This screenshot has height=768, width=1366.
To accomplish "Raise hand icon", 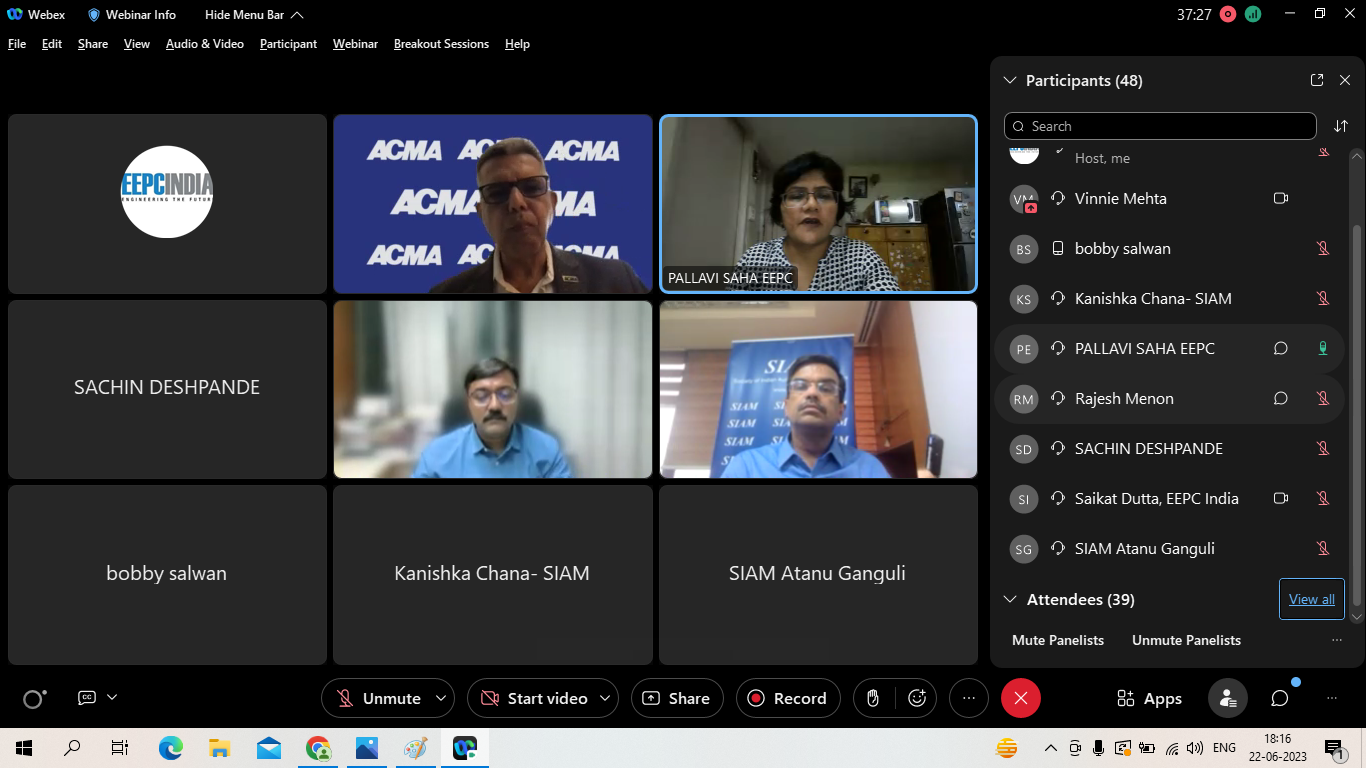I will [873, 698].
